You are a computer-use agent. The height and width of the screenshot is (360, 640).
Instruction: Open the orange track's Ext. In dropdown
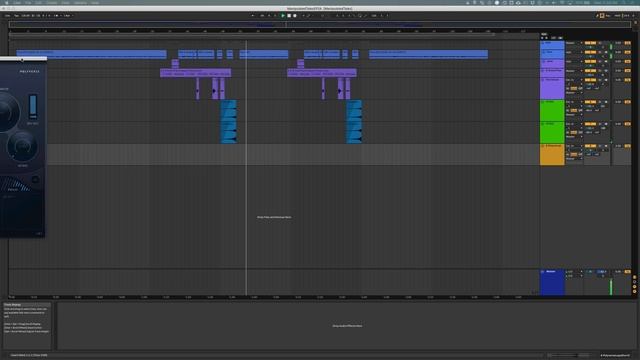click(573, 146)
